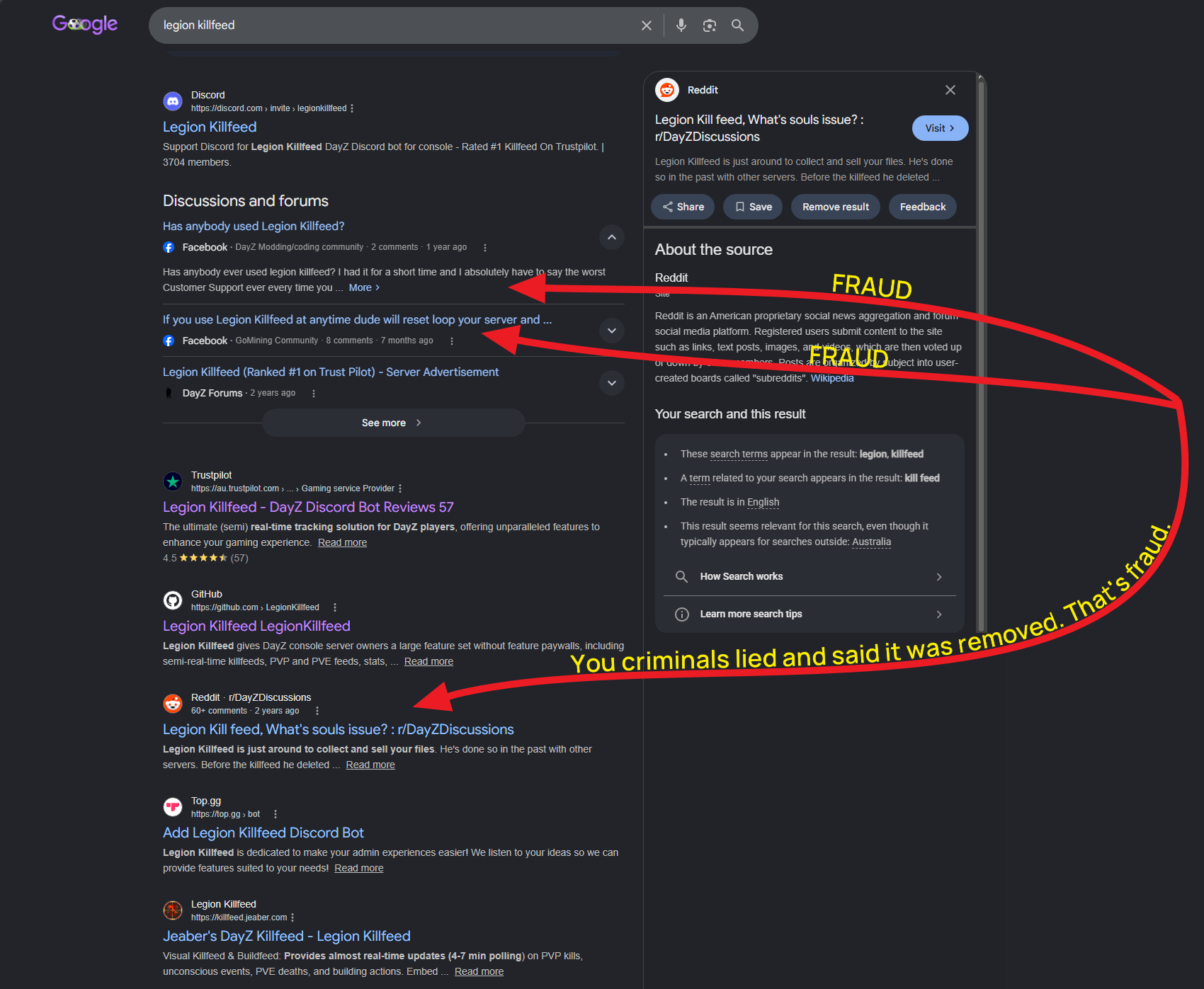Click Read more on Jeaber snippet

tap(479, 971)
